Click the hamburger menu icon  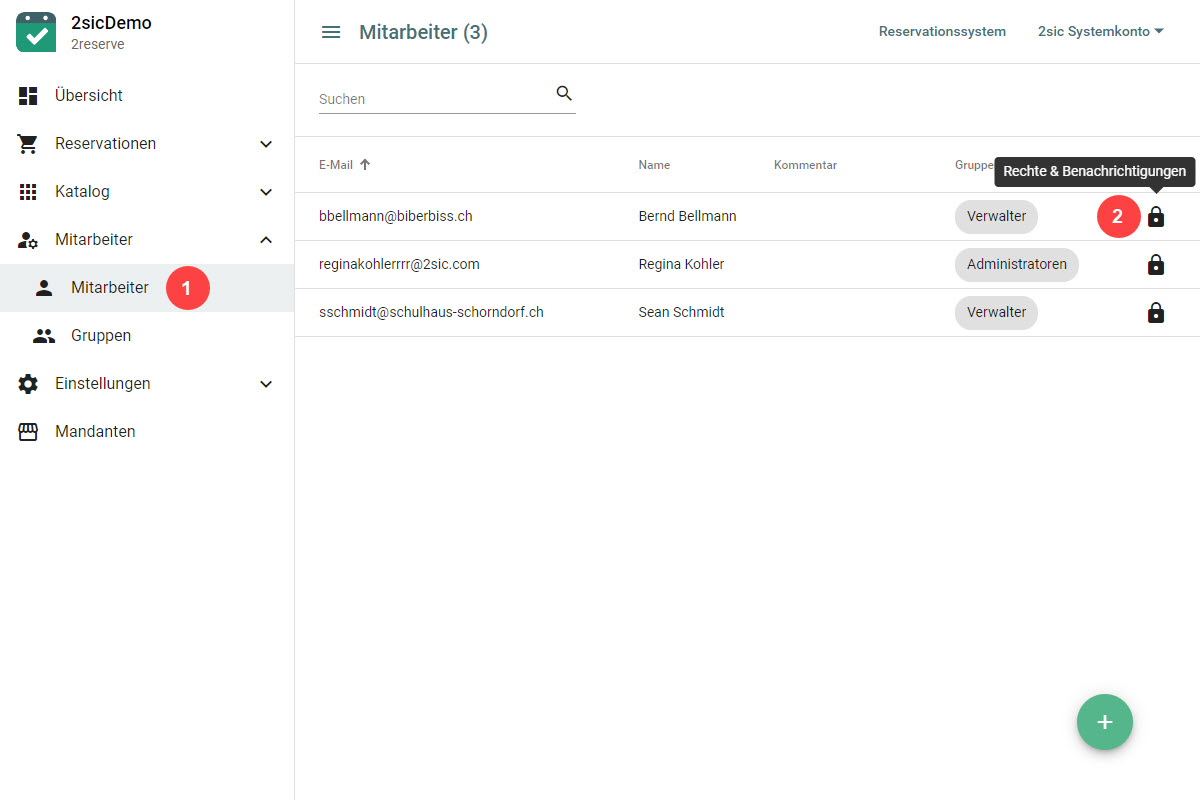331,32
